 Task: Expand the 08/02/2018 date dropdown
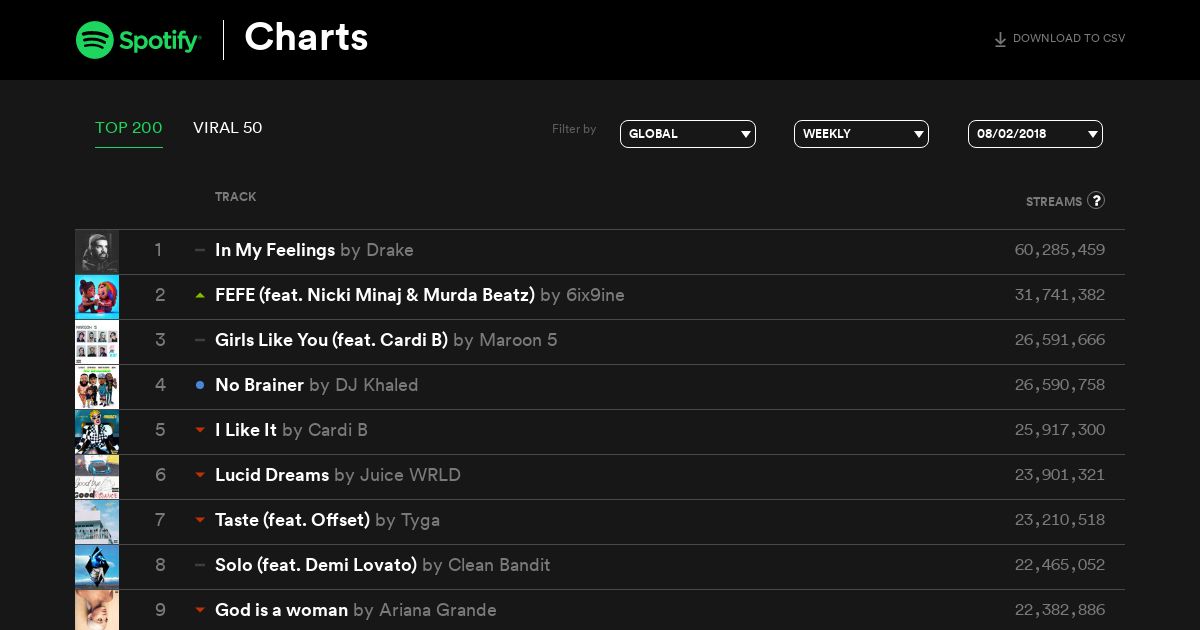[x=1035, y=134]
